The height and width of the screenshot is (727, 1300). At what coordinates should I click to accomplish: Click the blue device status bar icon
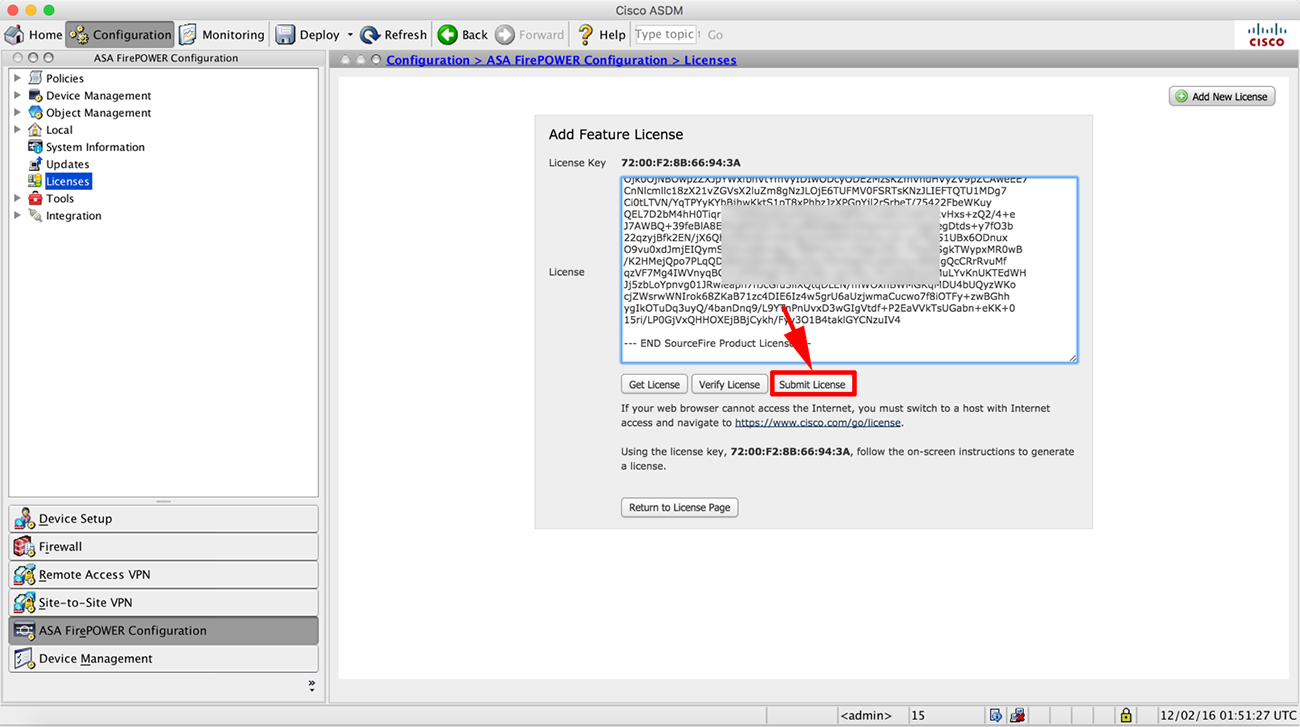(x=995, y=715)
